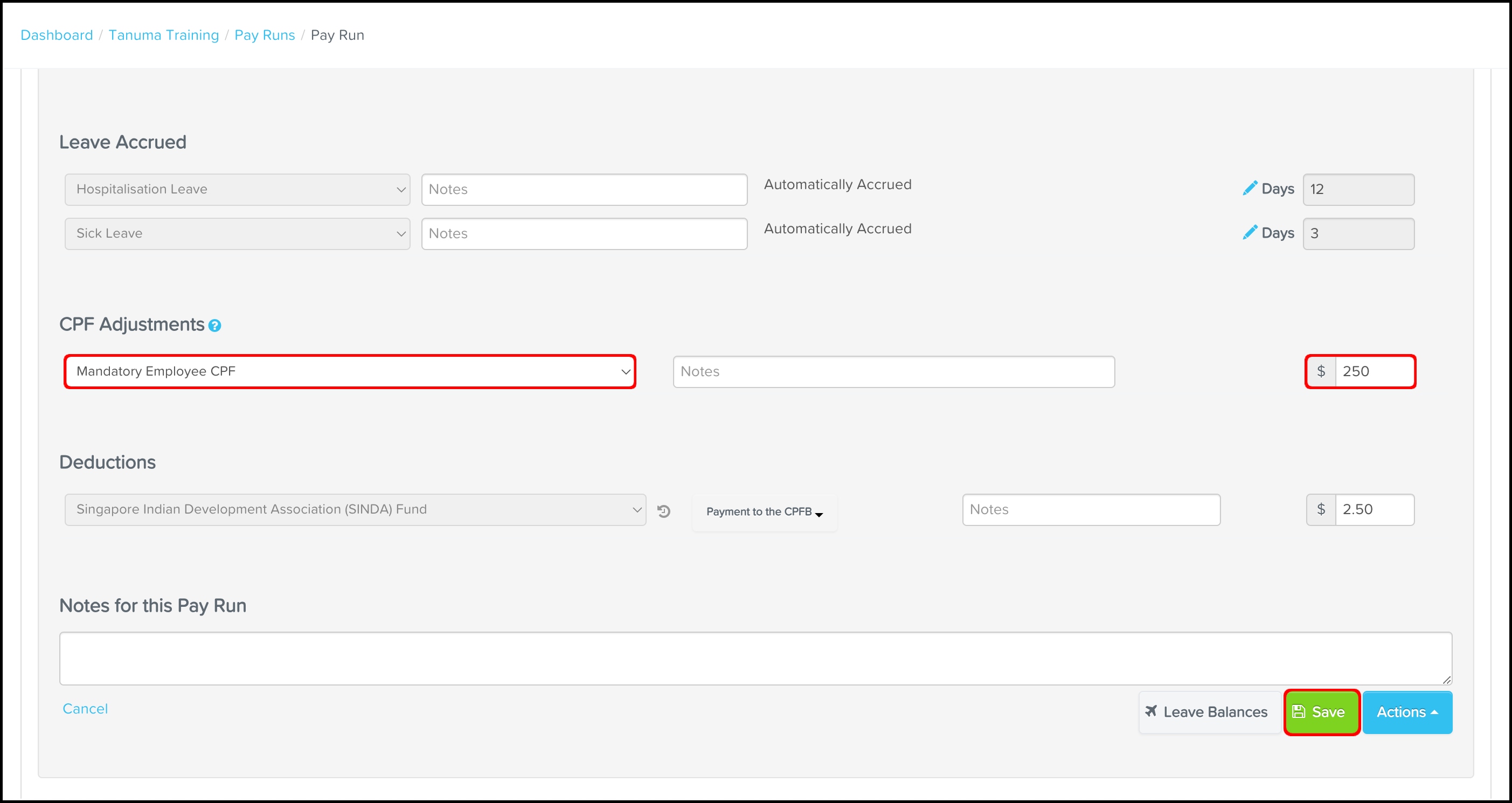
Task: Click the notes textarea resize handle
Action: point(1446,680)
